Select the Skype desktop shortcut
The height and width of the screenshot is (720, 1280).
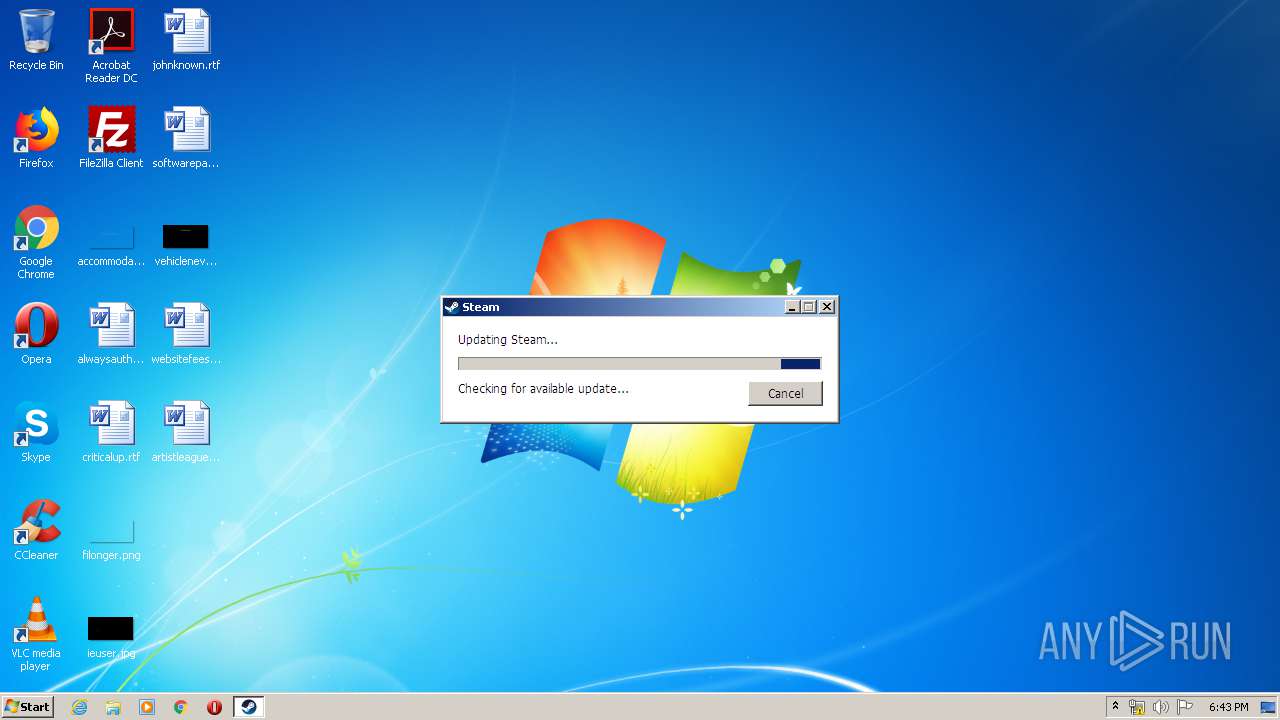click(36, 432)
